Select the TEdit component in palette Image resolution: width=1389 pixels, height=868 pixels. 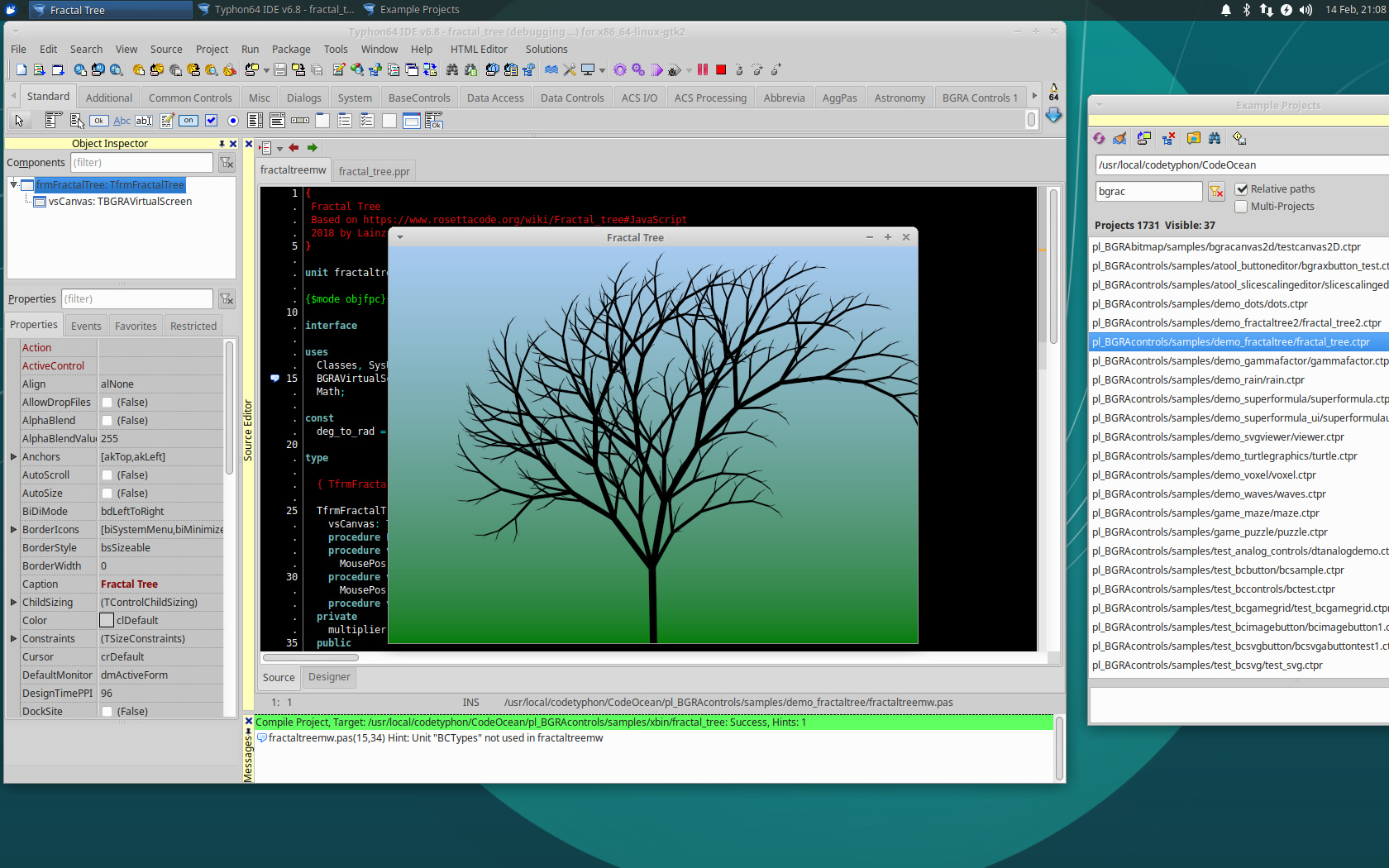click(144, 121)
